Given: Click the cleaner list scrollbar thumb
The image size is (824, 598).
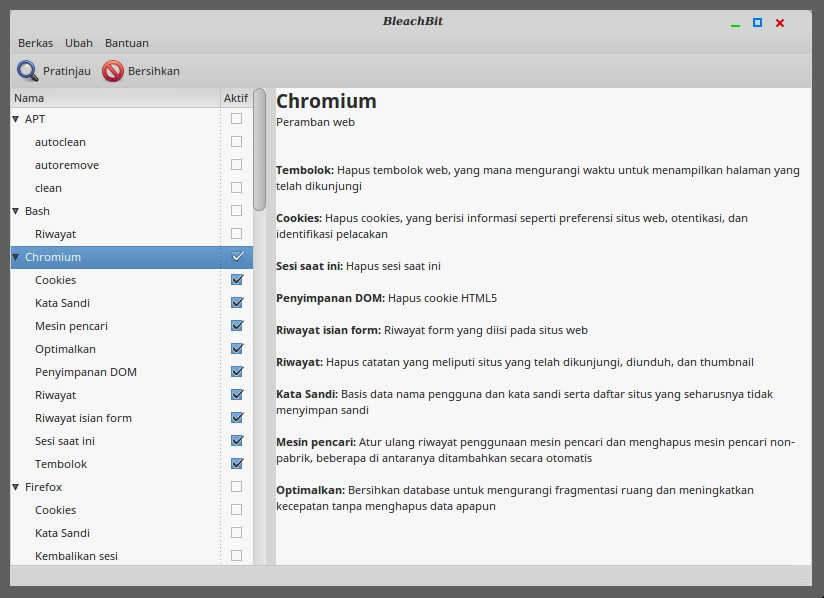Looking at the screenshot, I should 259,150.
